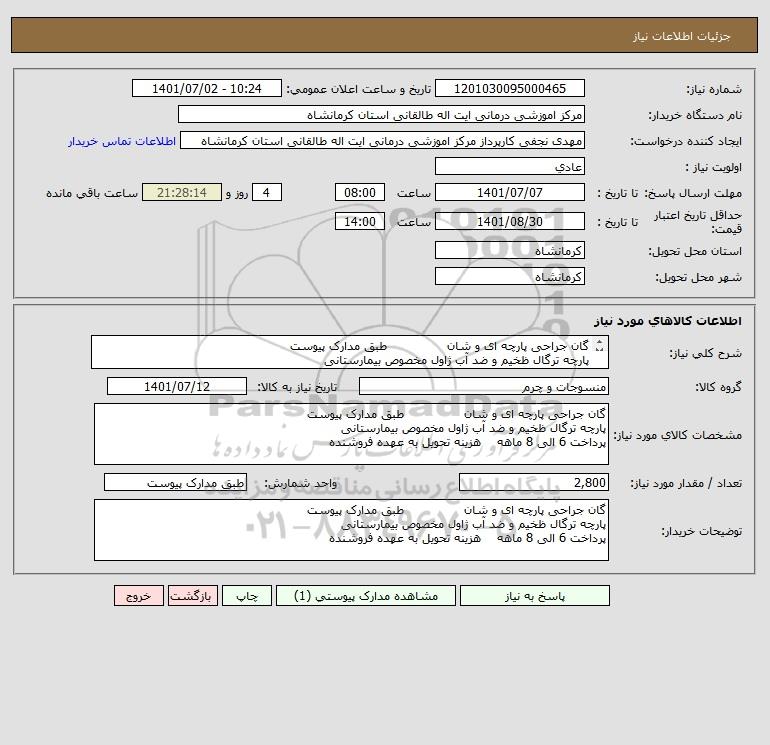Open مشاهده مدارک پیوستی (1) button
Screen dimensions: 770x745
pyautogui.click(x=366, y=596)
